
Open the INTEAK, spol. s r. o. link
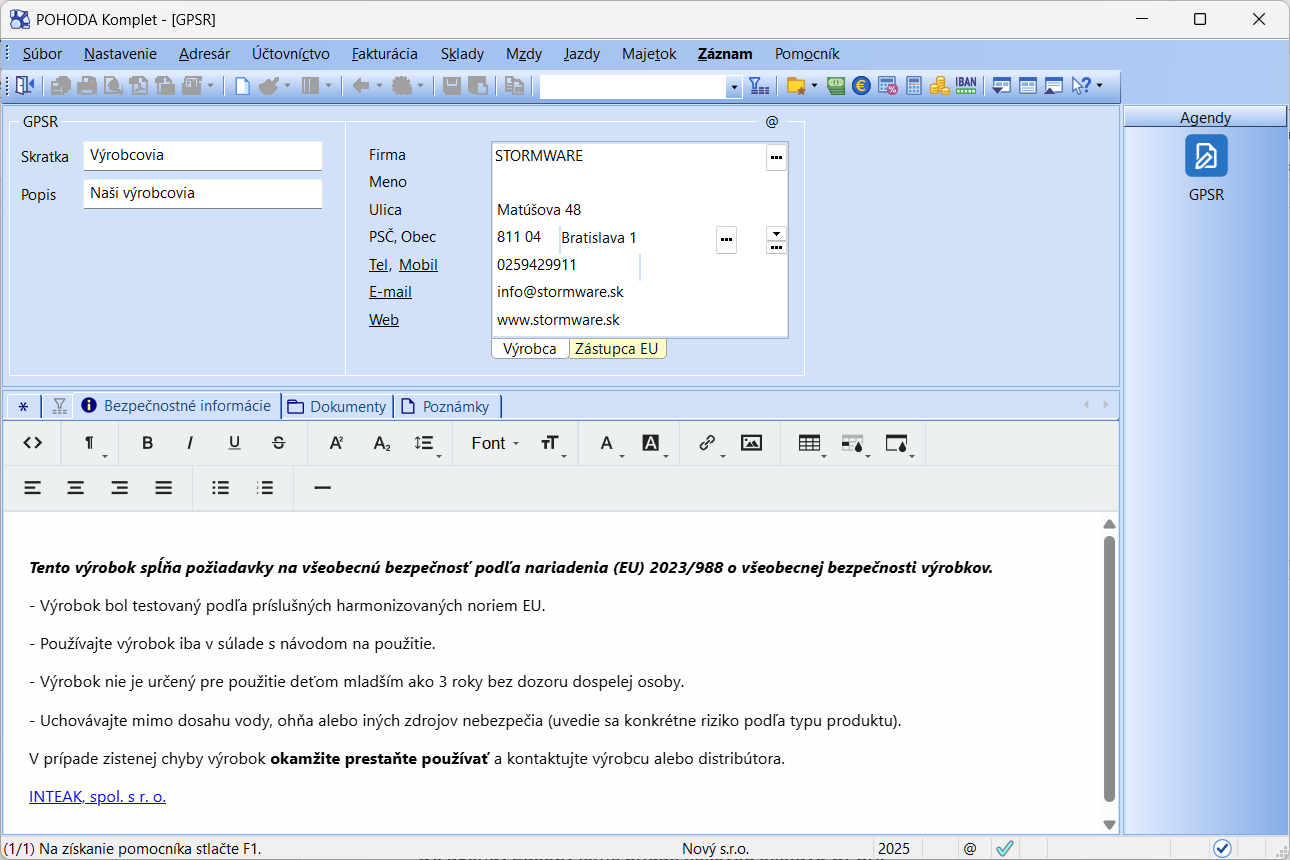pyautogui.click(x=98, y=797)
